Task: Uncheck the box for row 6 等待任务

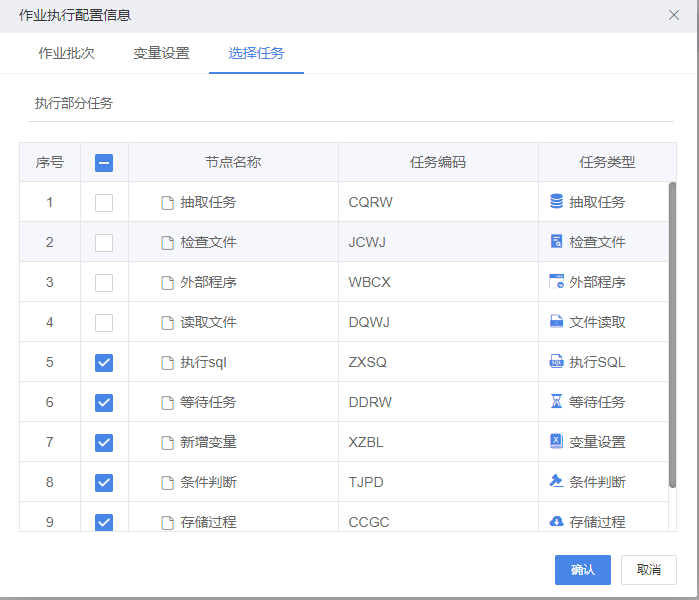Action: click(x=104, y=403)
